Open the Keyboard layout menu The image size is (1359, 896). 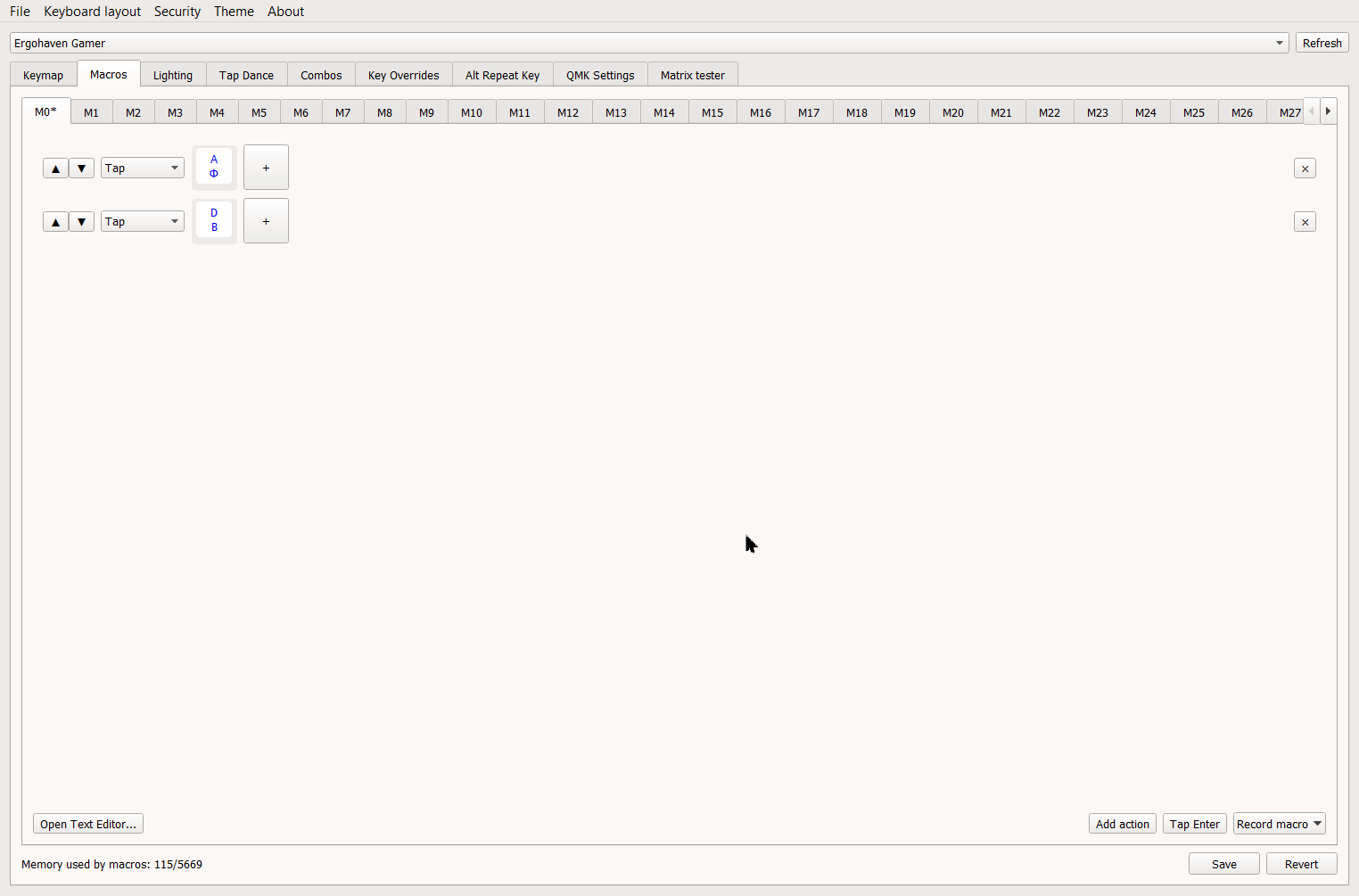coord(92,12)
